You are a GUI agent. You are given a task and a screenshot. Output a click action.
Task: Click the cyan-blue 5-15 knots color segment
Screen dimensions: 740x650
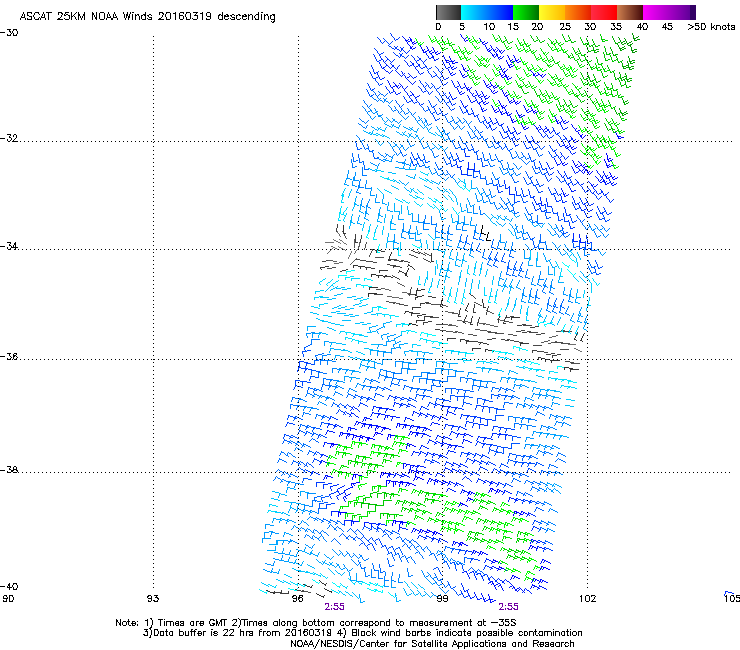click(486, 12)
